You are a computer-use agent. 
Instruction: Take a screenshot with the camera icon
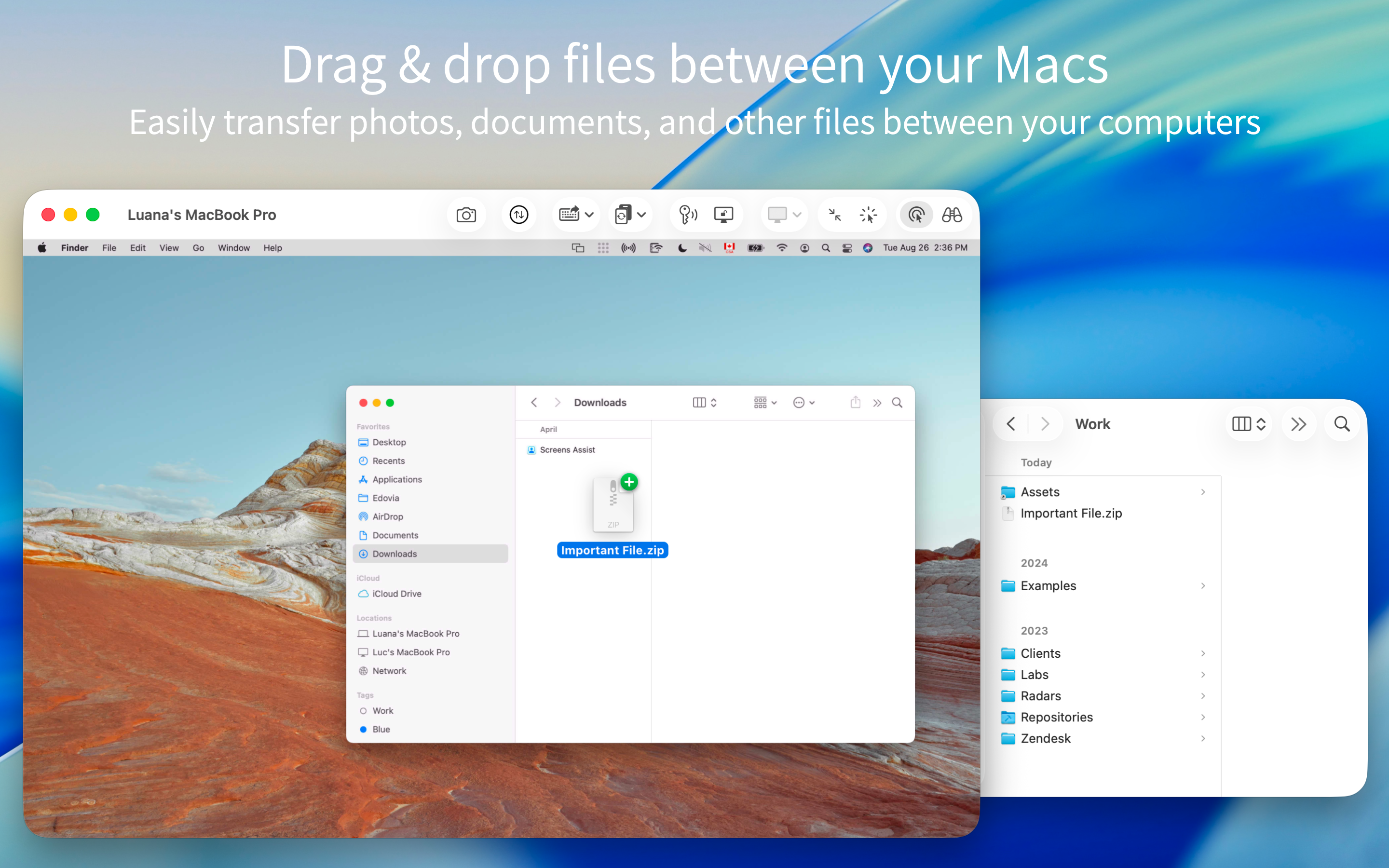tap(466, 215)
